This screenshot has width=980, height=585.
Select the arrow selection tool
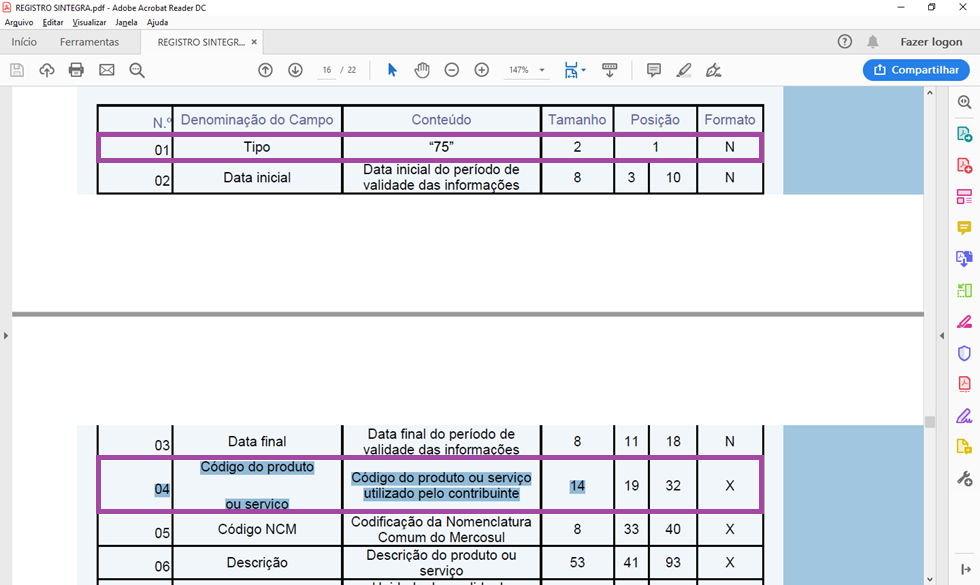pyautogui.click(x=392, y=70)
